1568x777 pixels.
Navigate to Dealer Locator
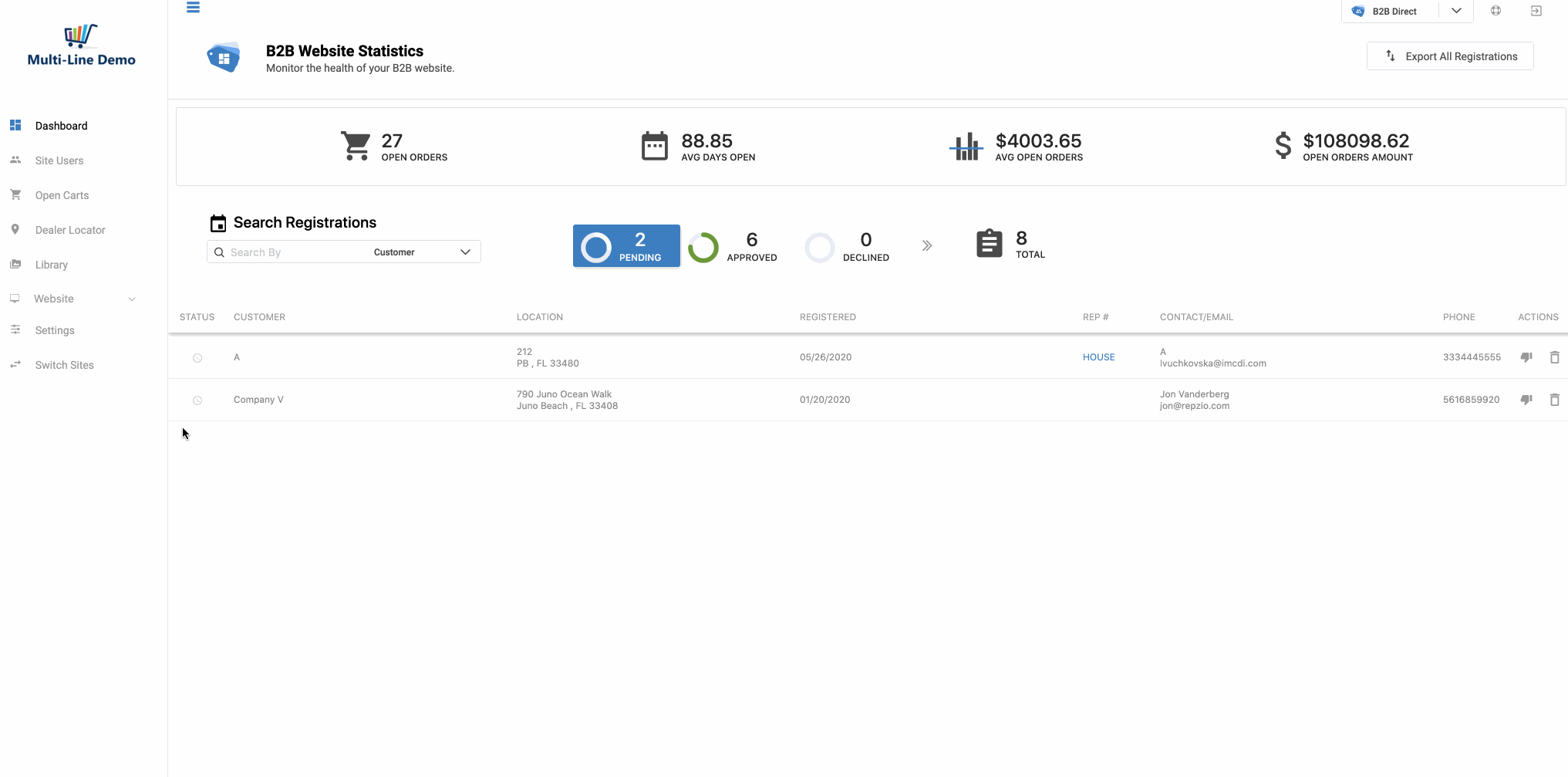pyautogui.click(x=70, y=230)
